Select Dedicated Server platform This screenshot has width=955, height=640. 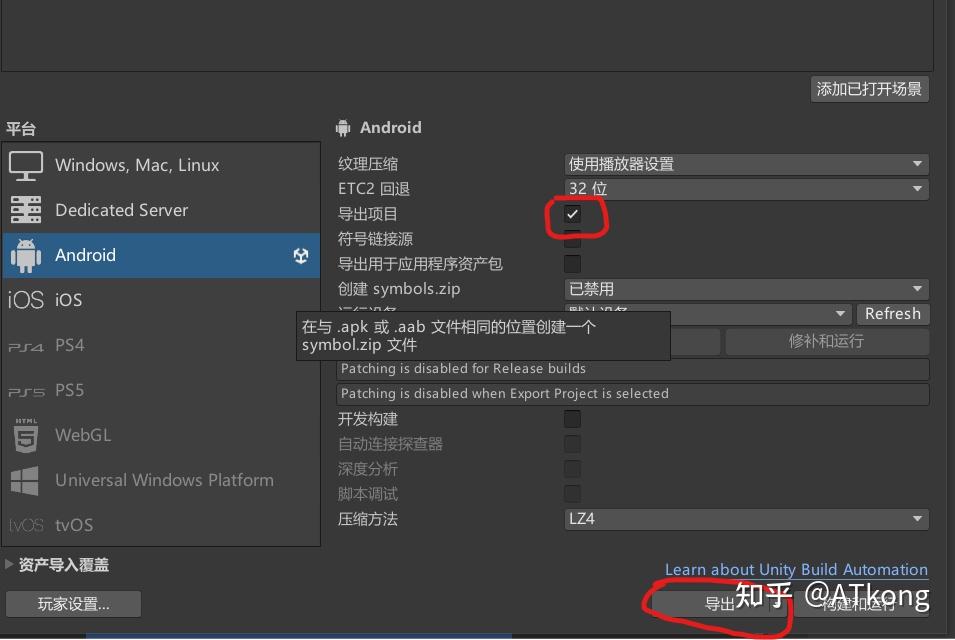[x=161, y=210]
